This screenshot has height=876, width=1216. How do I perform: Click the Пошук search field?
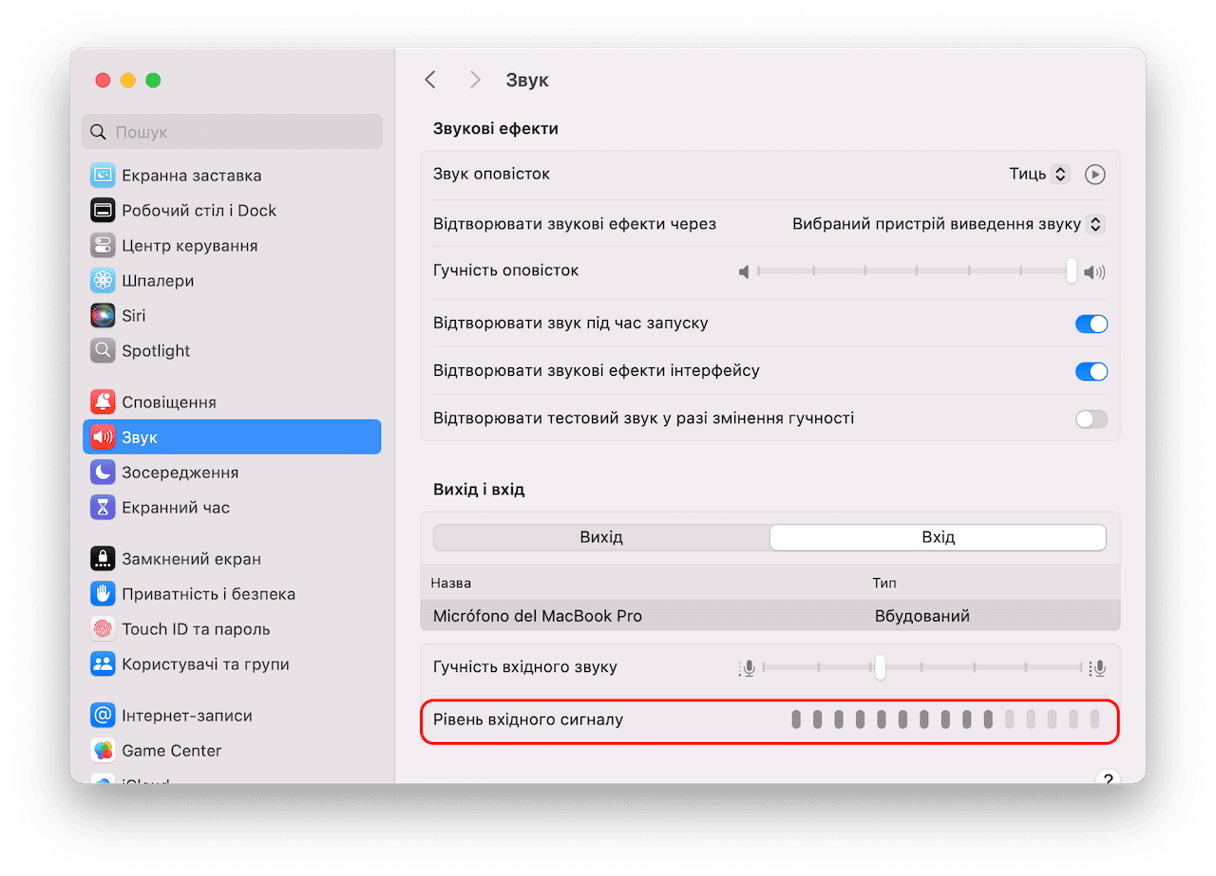[232, 132]
